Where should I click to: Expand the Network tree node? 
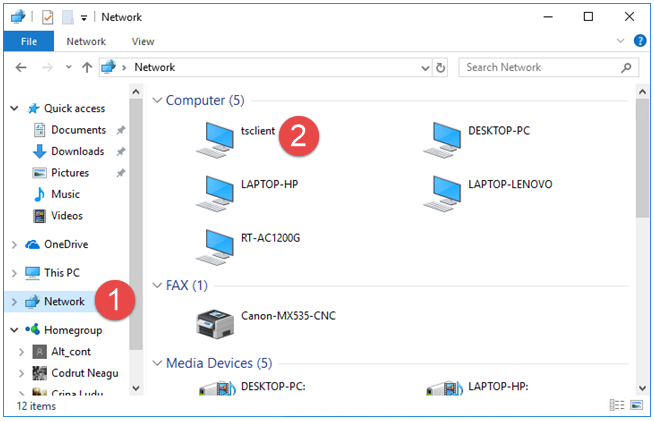[x=14, y=302]
